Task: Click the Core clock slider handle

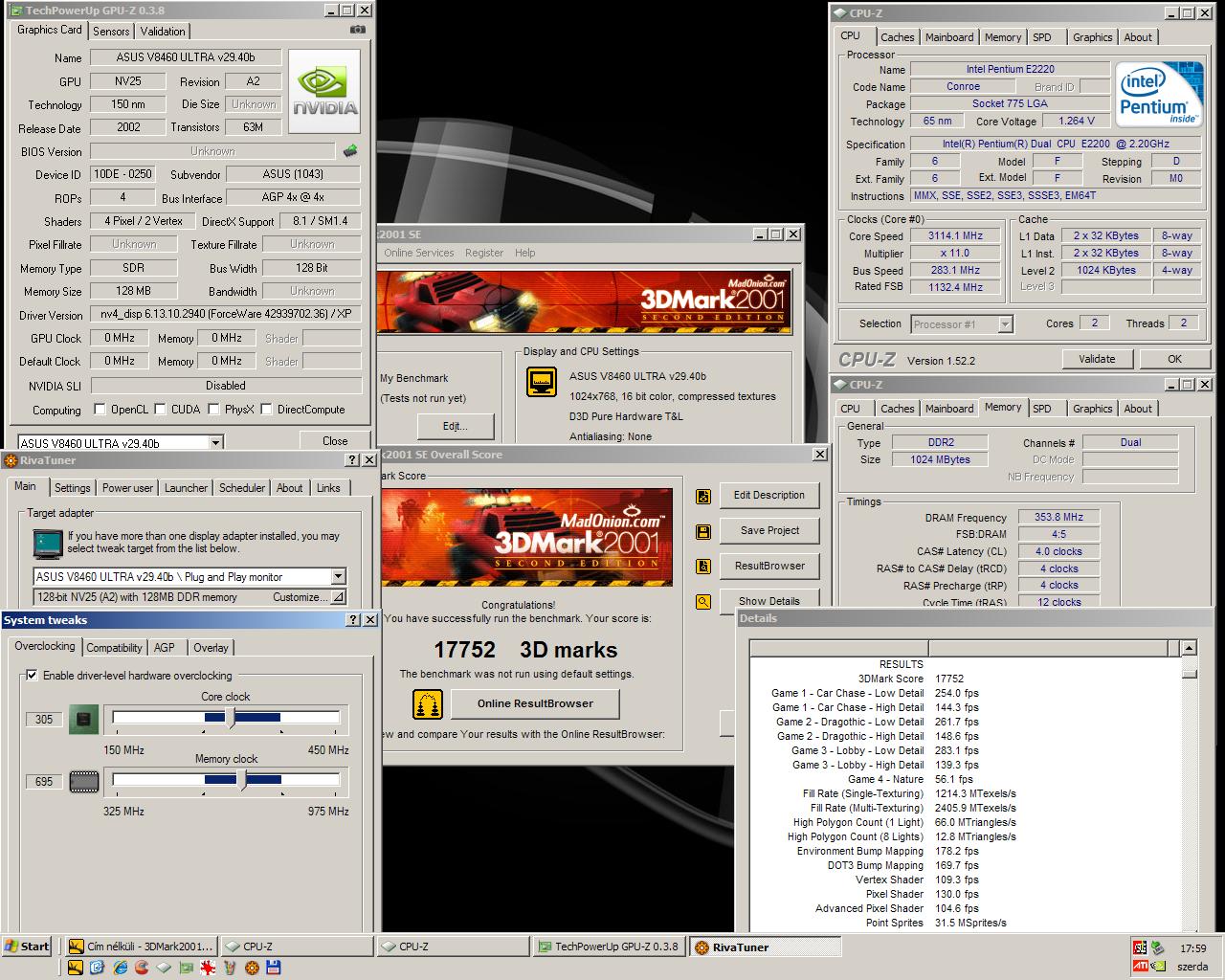Action: pyautogui.click(x=228, y=718)
